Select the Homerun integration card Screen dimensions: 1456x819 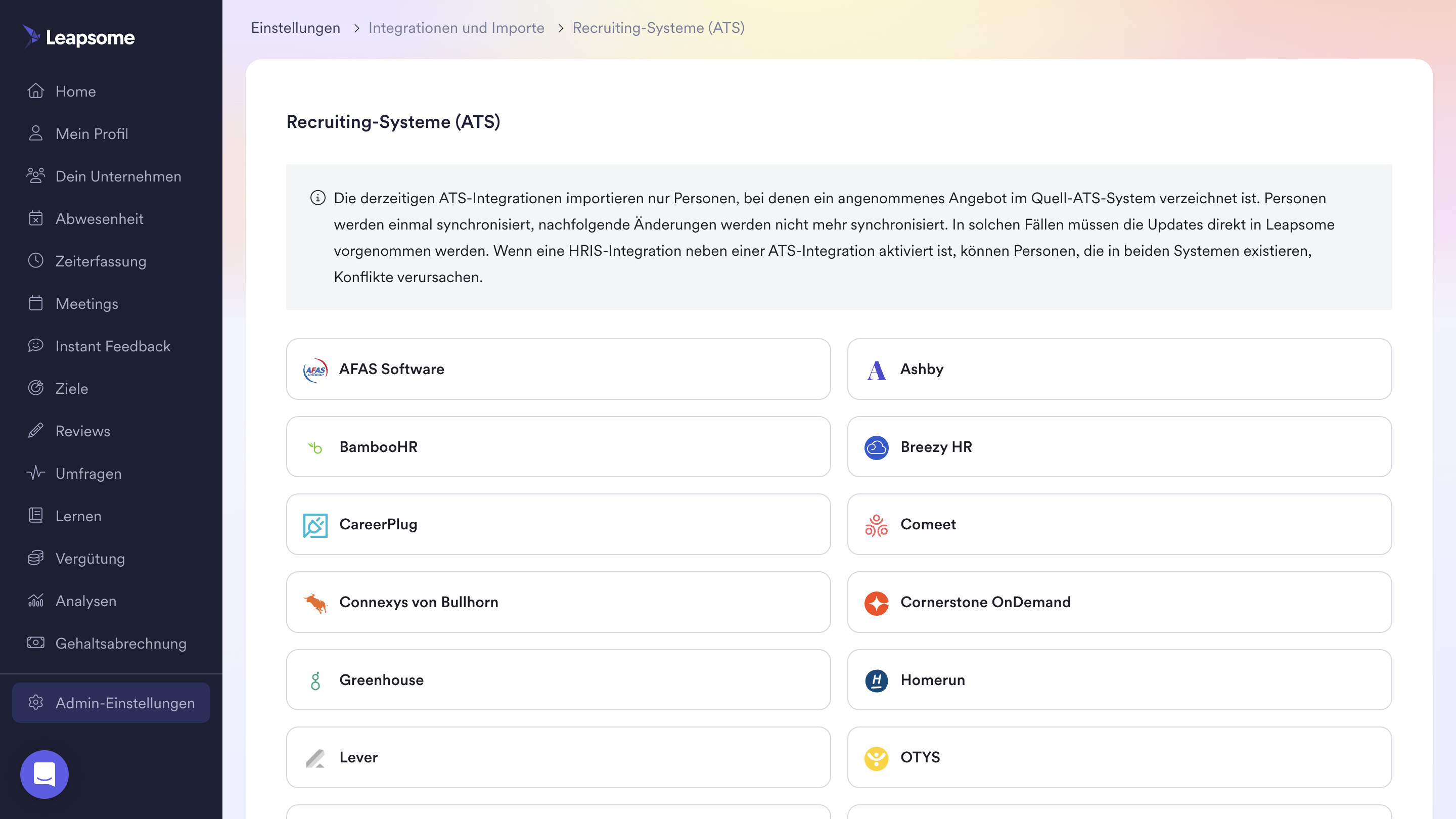pyautogui.click(x=1119, y=680)
